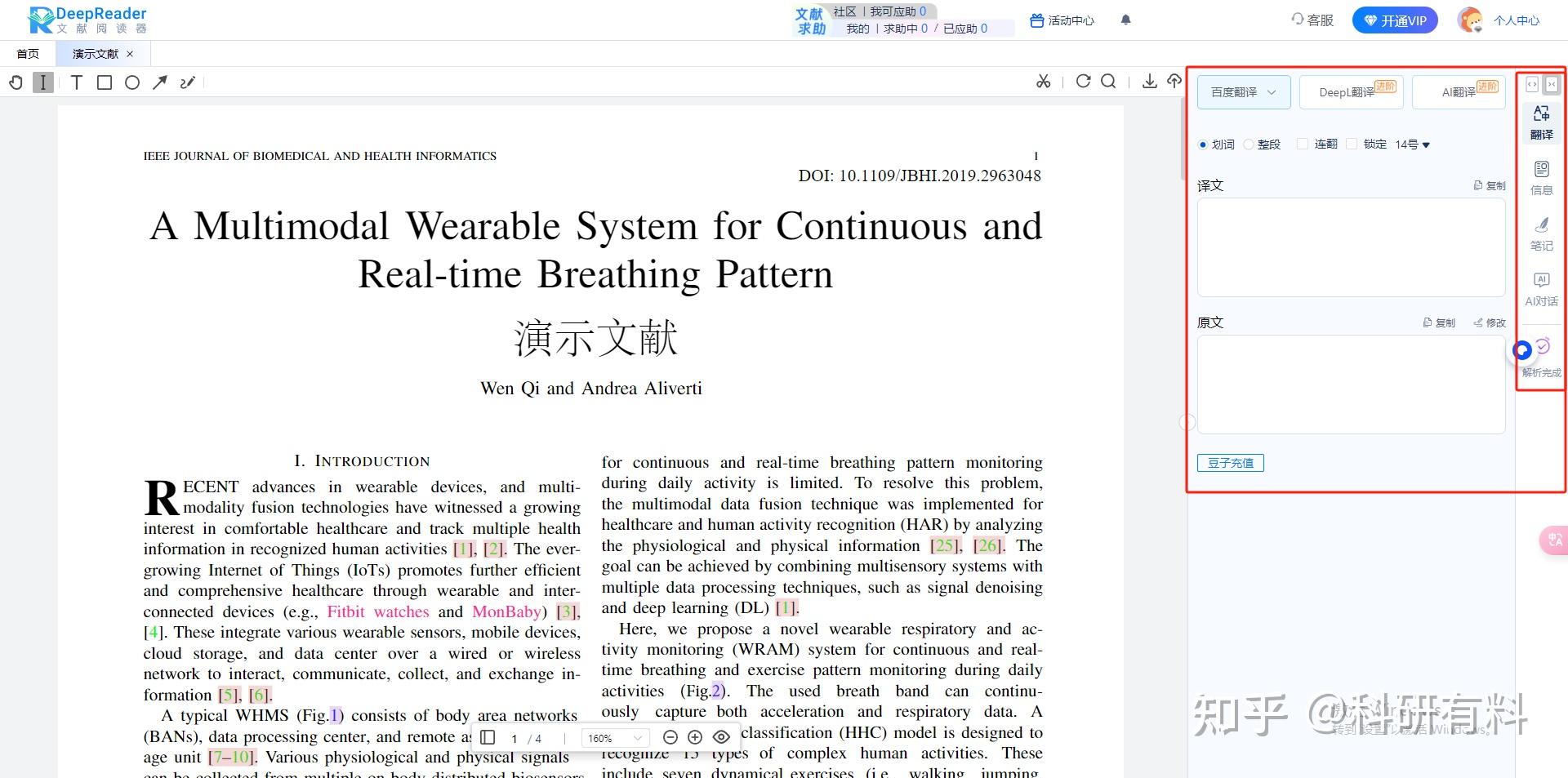This screenshot has width=1568, height=778.
Task: Open 活动中心
Action: 1062,20
